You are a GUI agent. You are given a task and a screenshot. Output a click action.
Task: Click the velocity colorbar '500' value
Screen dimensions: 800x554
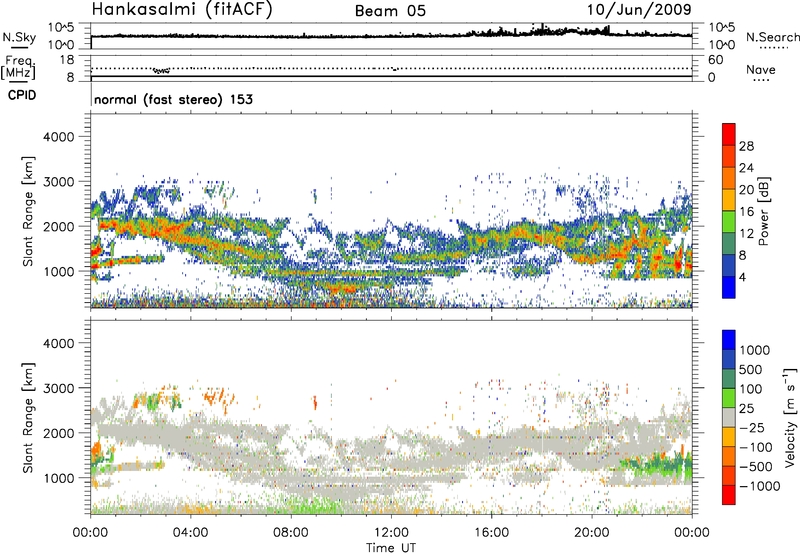(x=751, y=369)
